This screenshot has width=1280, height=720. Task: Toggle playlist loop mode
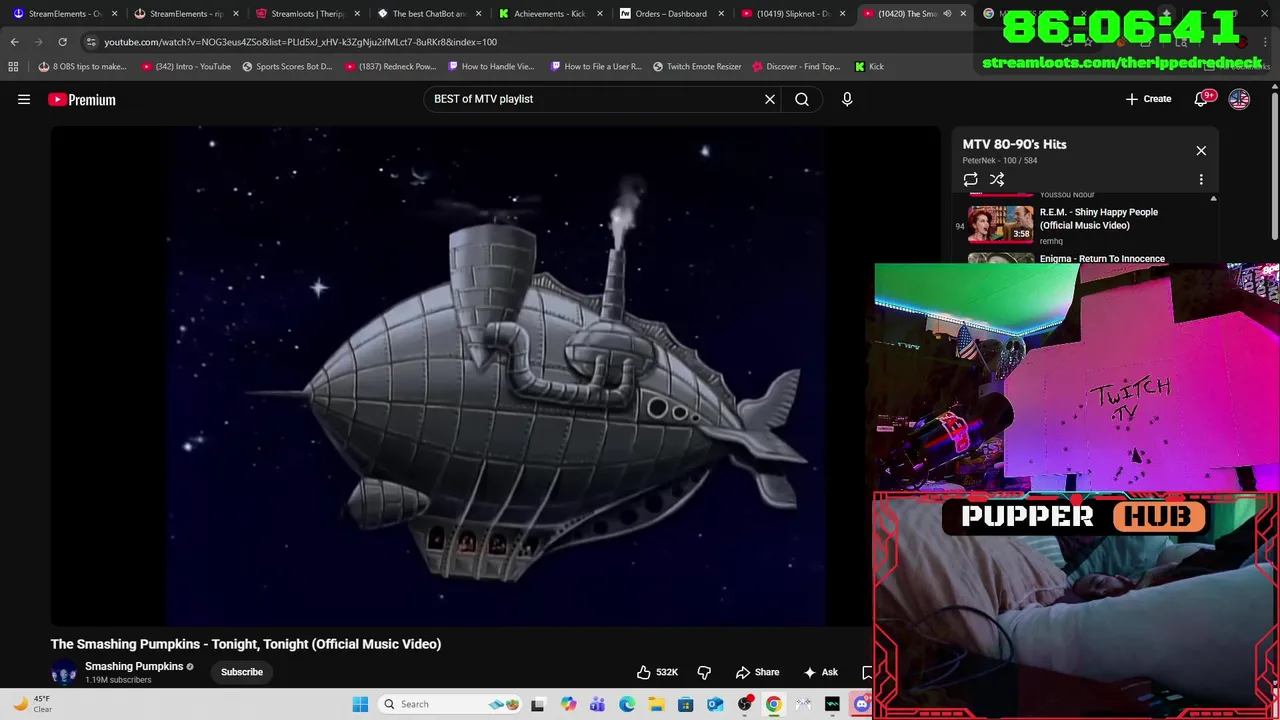970,180
